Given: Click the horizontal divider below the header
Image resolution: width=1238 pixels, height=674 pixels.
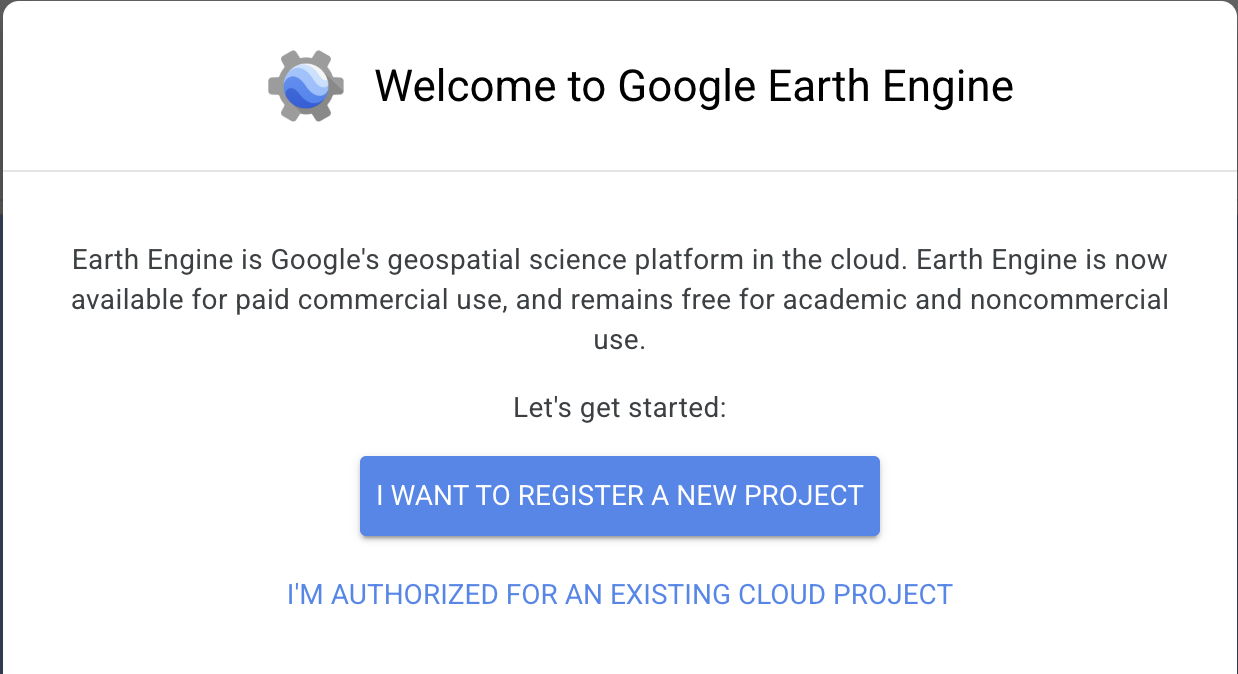Looking at the screenshot, I should 619,171.
